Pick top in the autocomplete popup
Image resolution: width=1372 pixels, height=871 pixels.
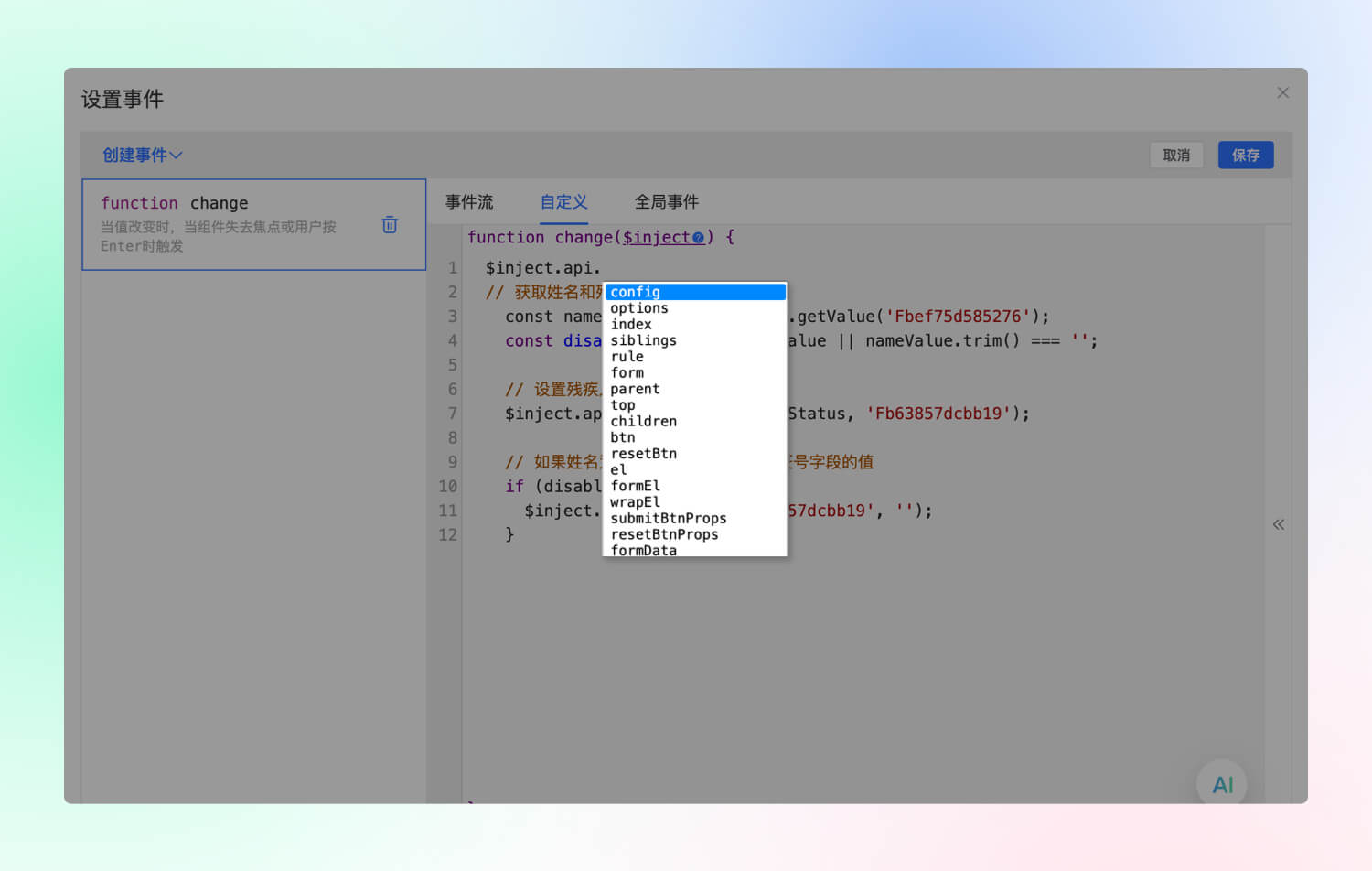695,405
